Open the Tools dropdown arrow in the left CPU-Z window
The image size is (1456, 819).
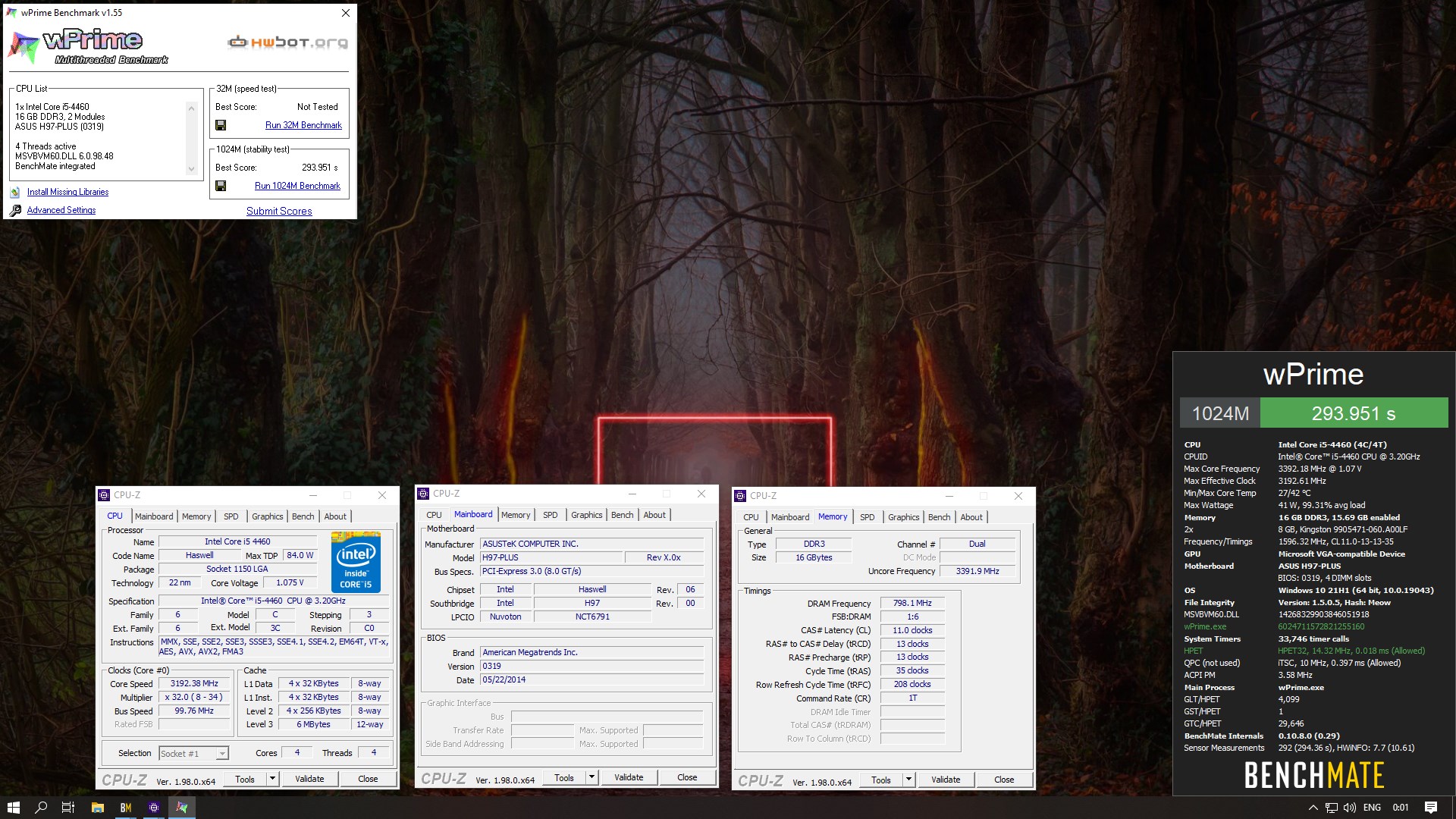[272, 779]
